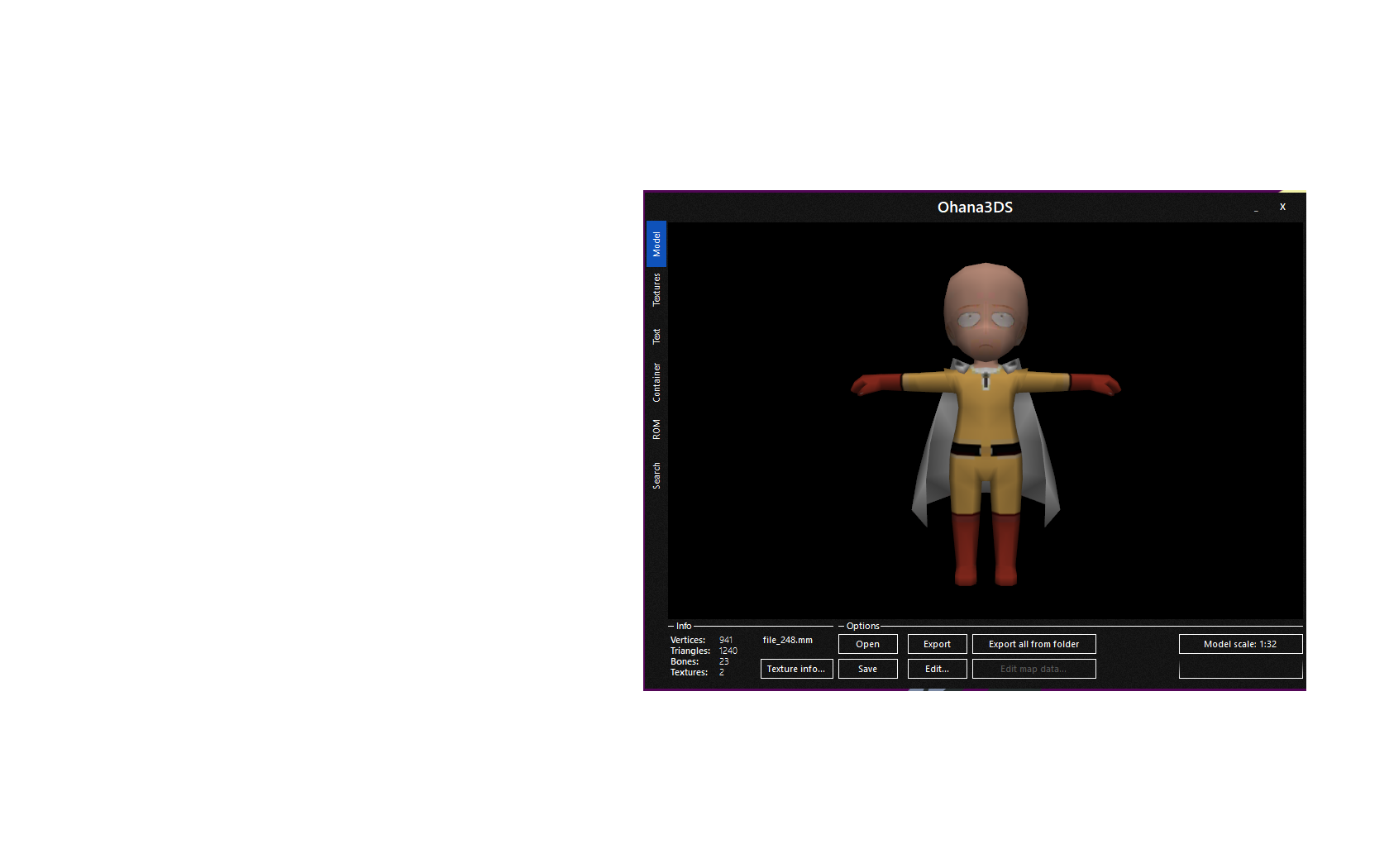
Task: Click the Open button
Action: [x=868, y=644]
